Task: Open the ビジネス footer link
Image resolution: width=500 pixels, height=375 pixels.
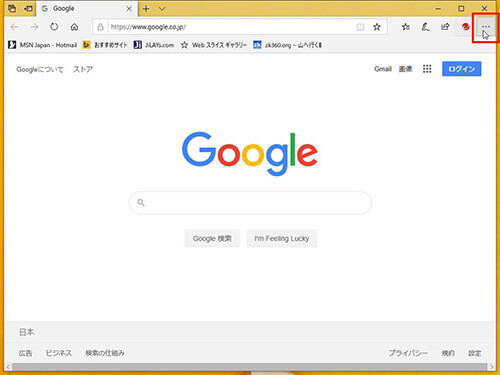Action: 59,353
